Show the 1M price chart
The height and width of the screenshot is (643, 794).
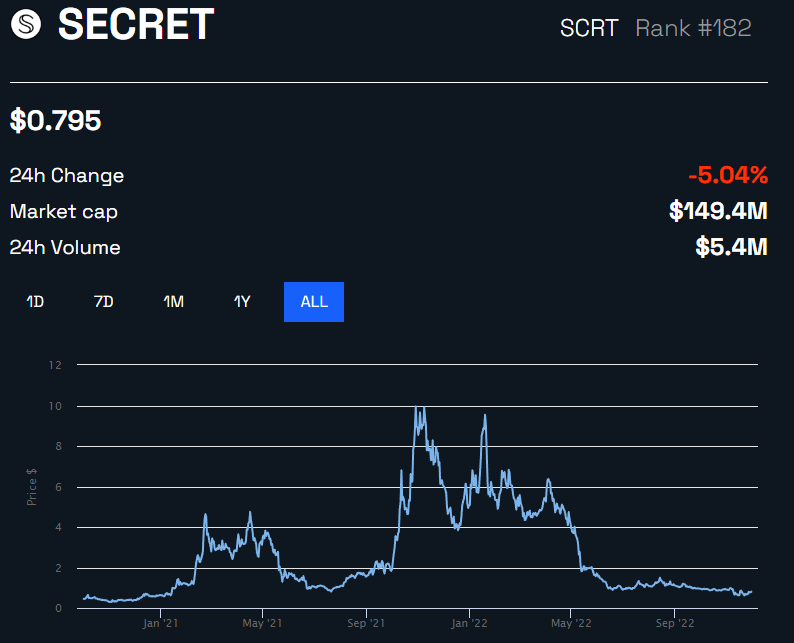[x=173, y=302]
